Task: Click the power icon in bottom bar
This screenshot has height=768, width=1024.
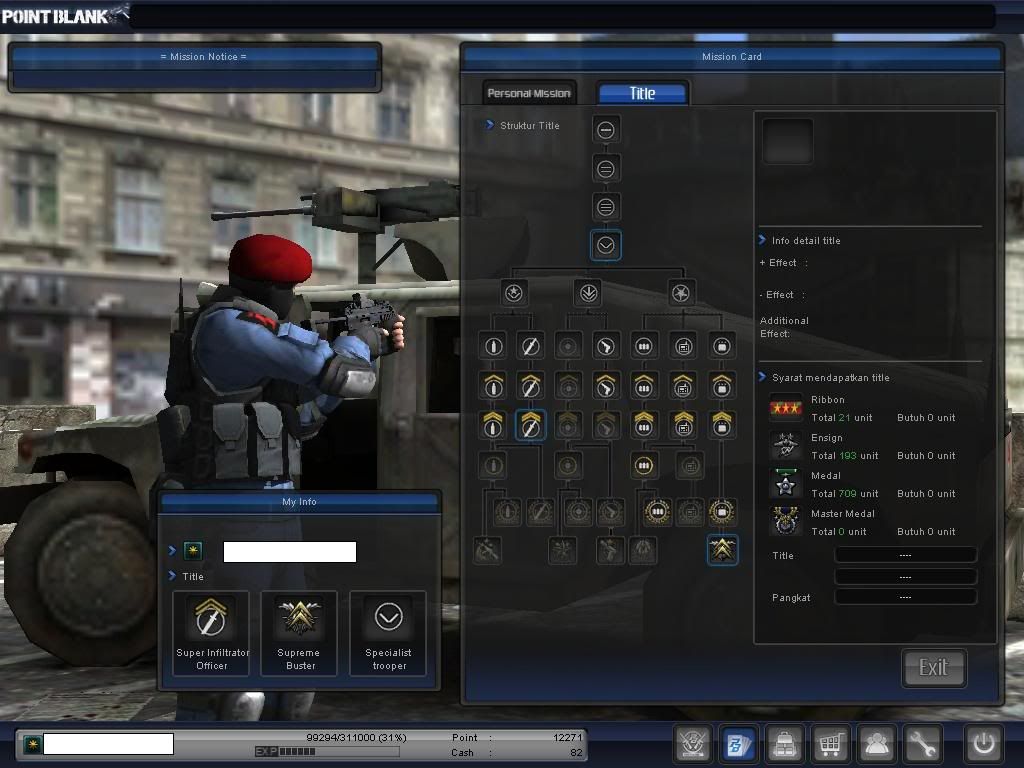Action: [984, 744]
